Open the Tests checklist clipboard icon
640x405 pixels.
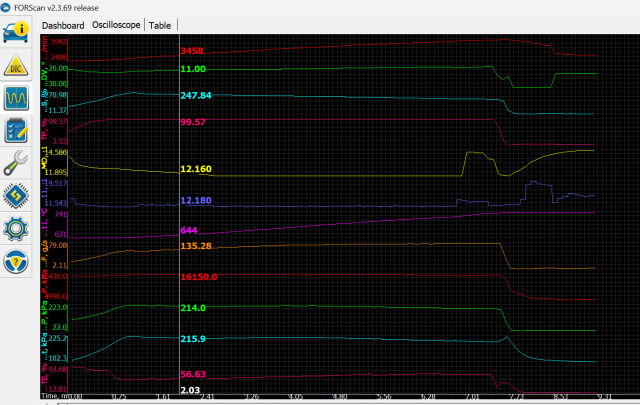pos(18,131)
